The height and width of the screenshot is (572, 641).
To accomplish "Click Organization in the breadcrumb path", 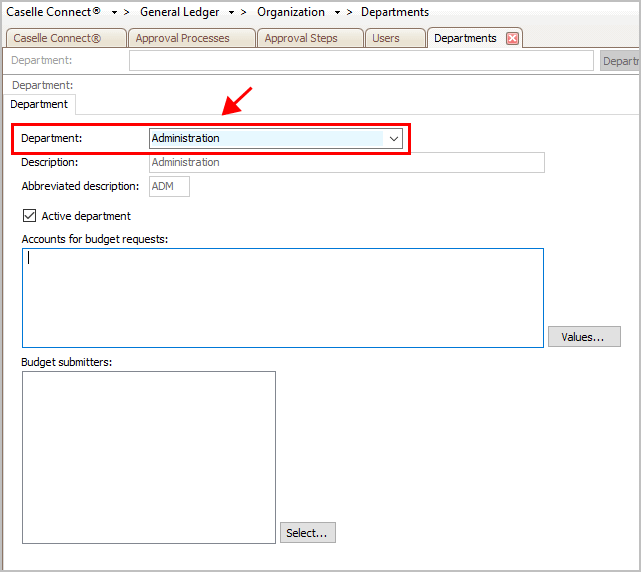I will pyautogui.click(x=290, y=13).
